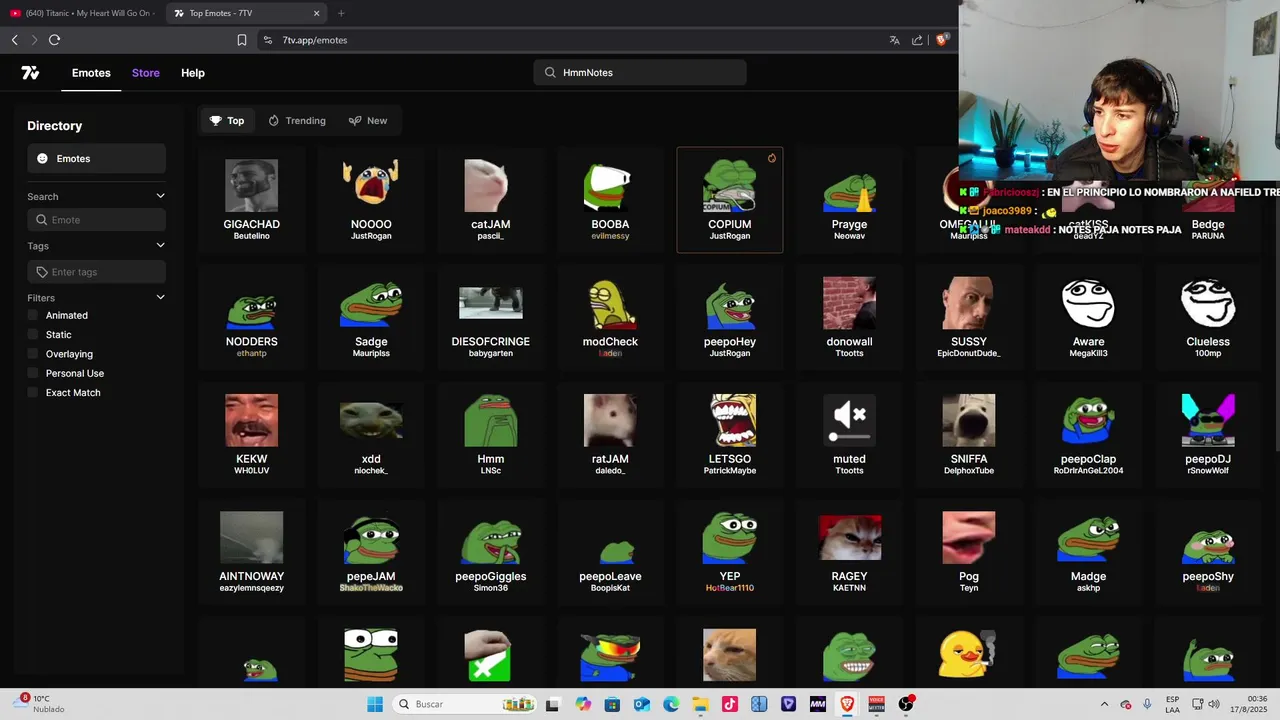Select the Sadge emote
Screen dimensions: 1280x720
click(x=371, y=317)
